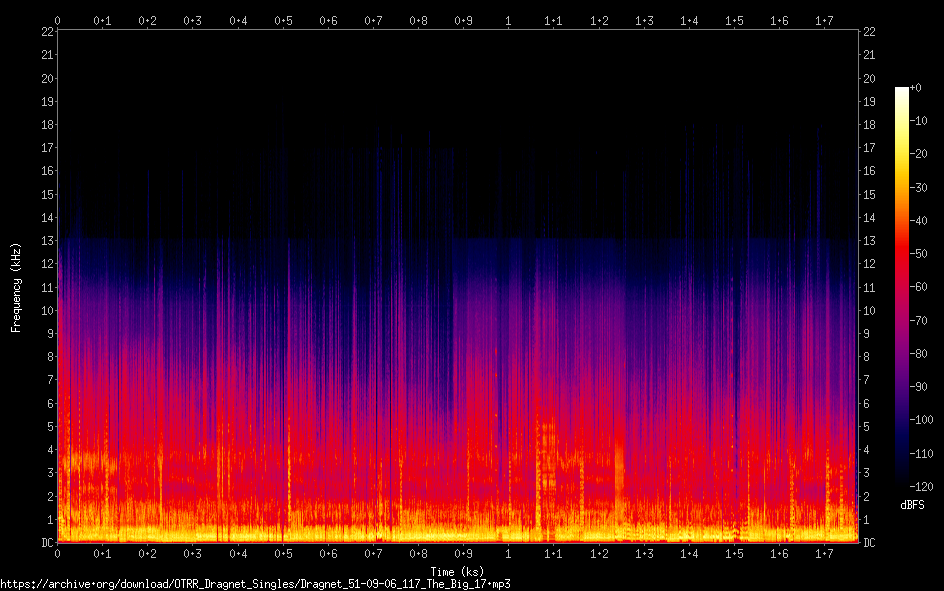Click the 1.3 marker on top time axis
Screen dimensions: 944x591
point(644,20)
